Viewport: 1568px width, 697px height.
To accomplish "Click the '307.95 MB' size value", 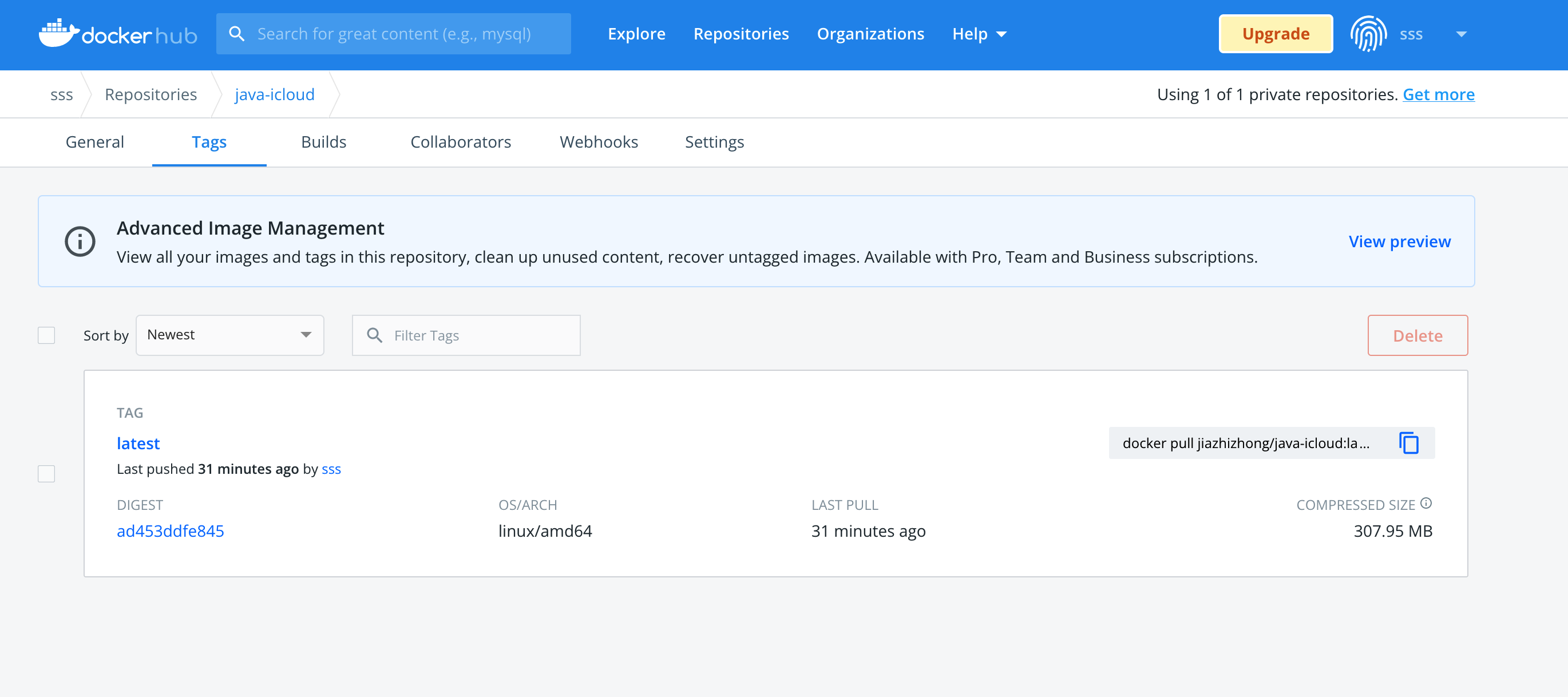I will [1393, 531].
